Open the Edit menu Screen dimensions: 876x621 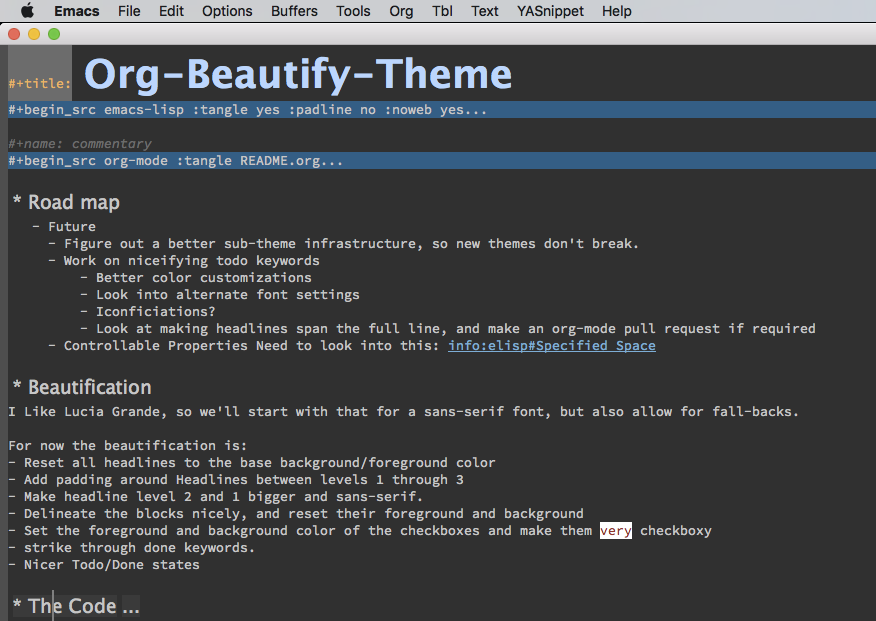tap(171, 11)
